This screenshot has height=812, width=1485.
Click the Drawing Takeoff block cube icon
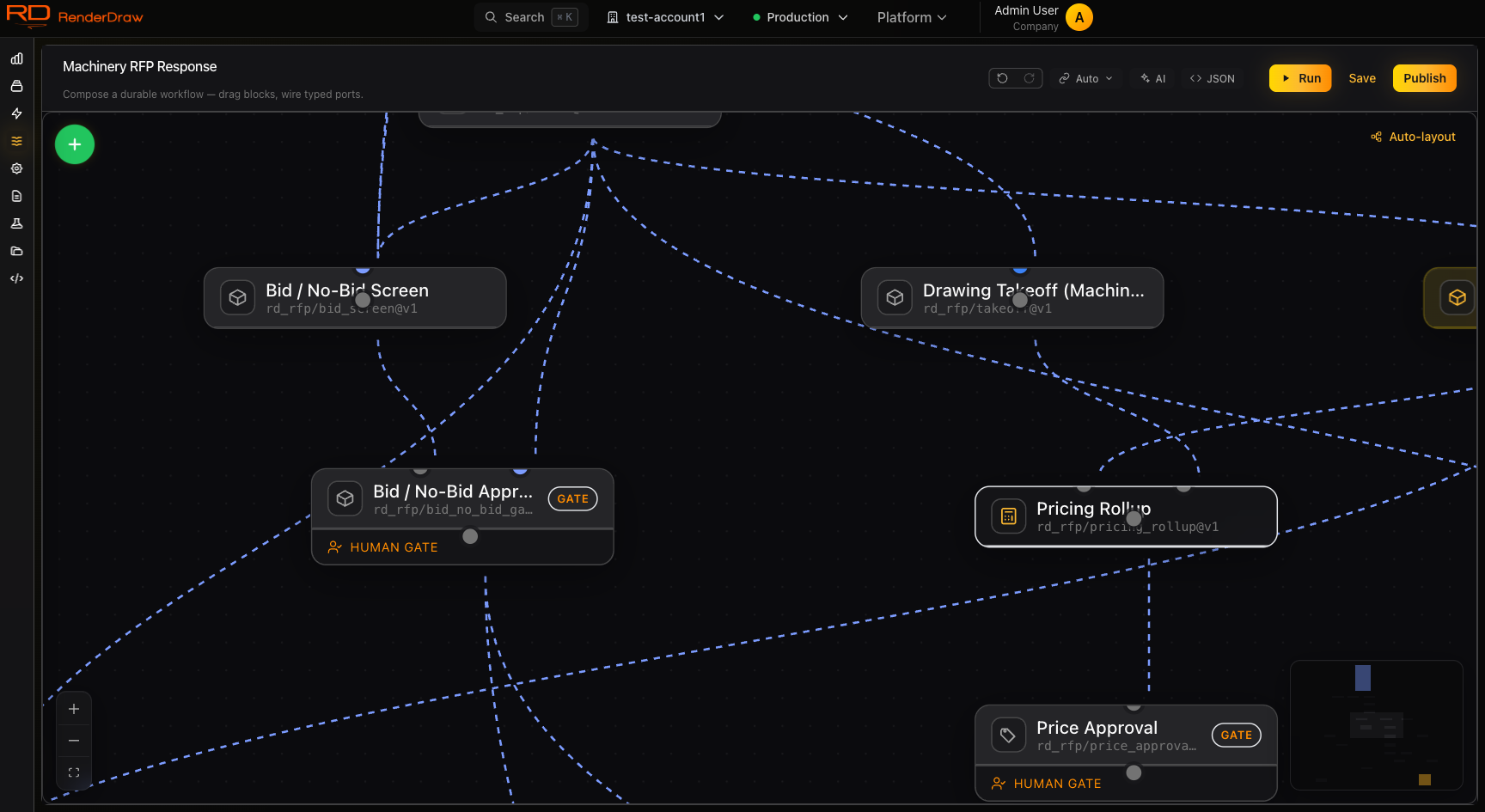point(895,297)
